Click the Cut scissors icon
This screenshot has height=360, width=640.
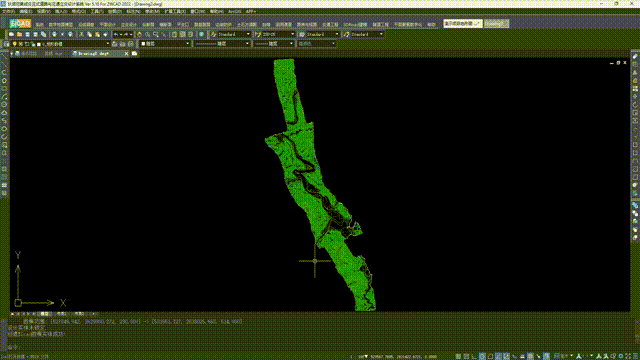coord(81,34)
